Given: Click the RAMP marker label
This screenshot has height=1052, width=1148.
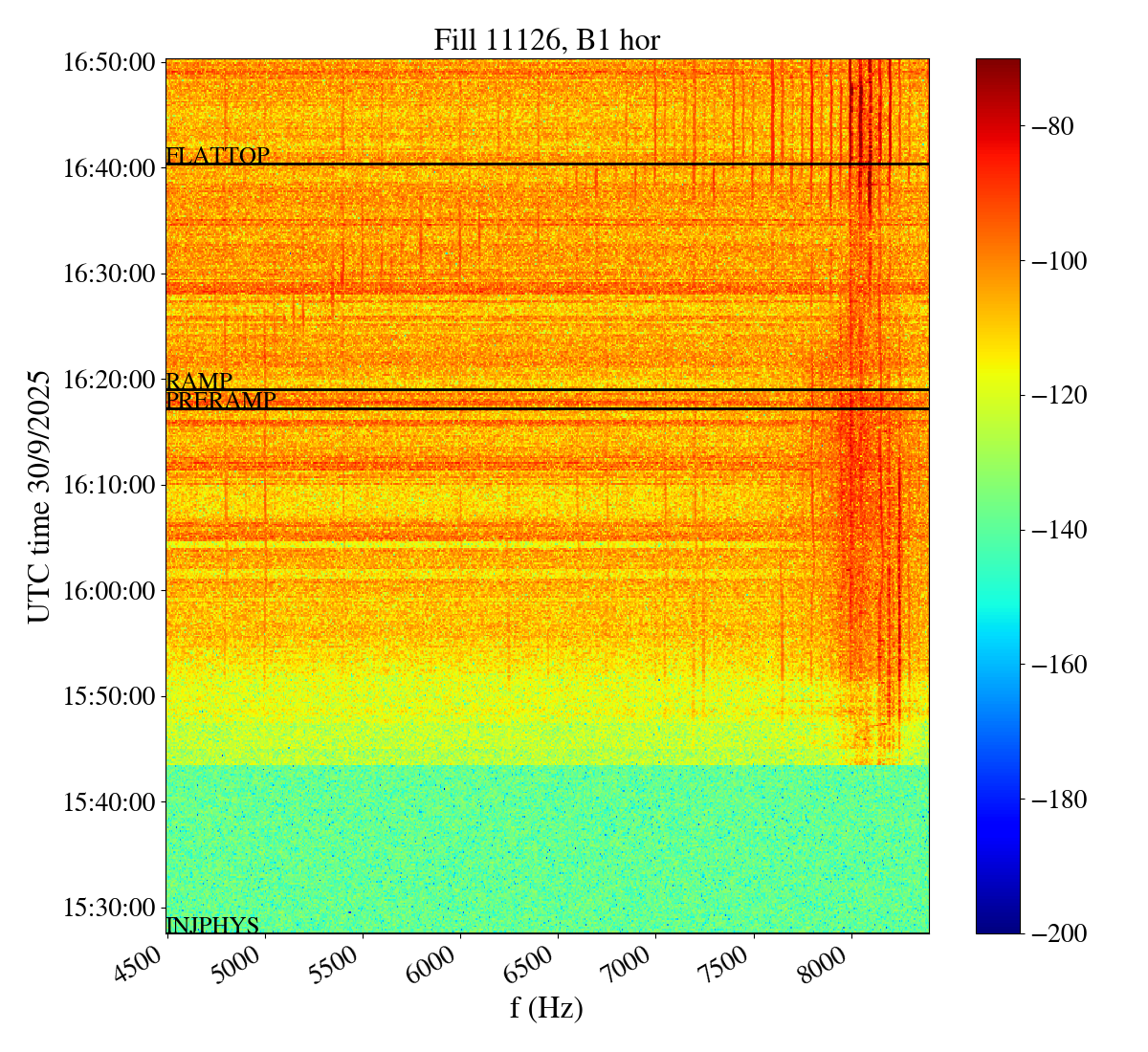Looking at the screenshot, I should 199,381.
